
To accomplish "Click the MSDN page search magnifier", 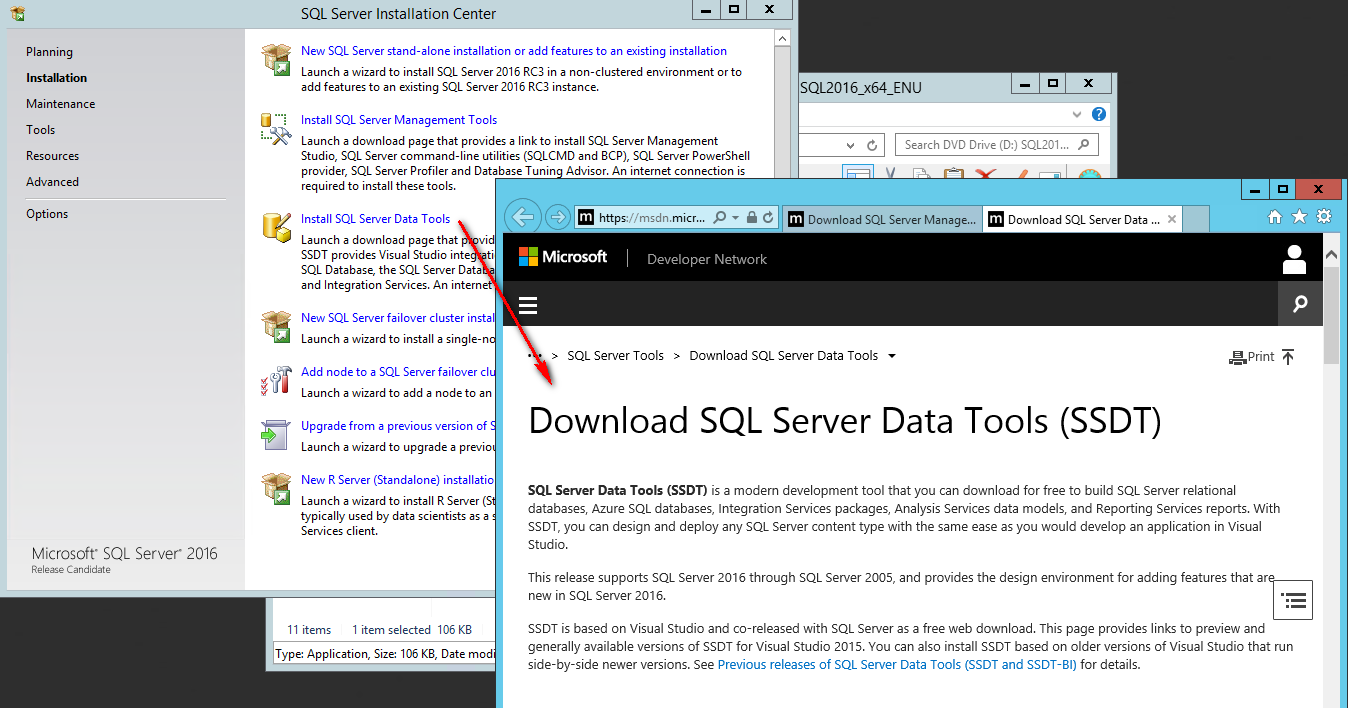I will coord(1300,304).
